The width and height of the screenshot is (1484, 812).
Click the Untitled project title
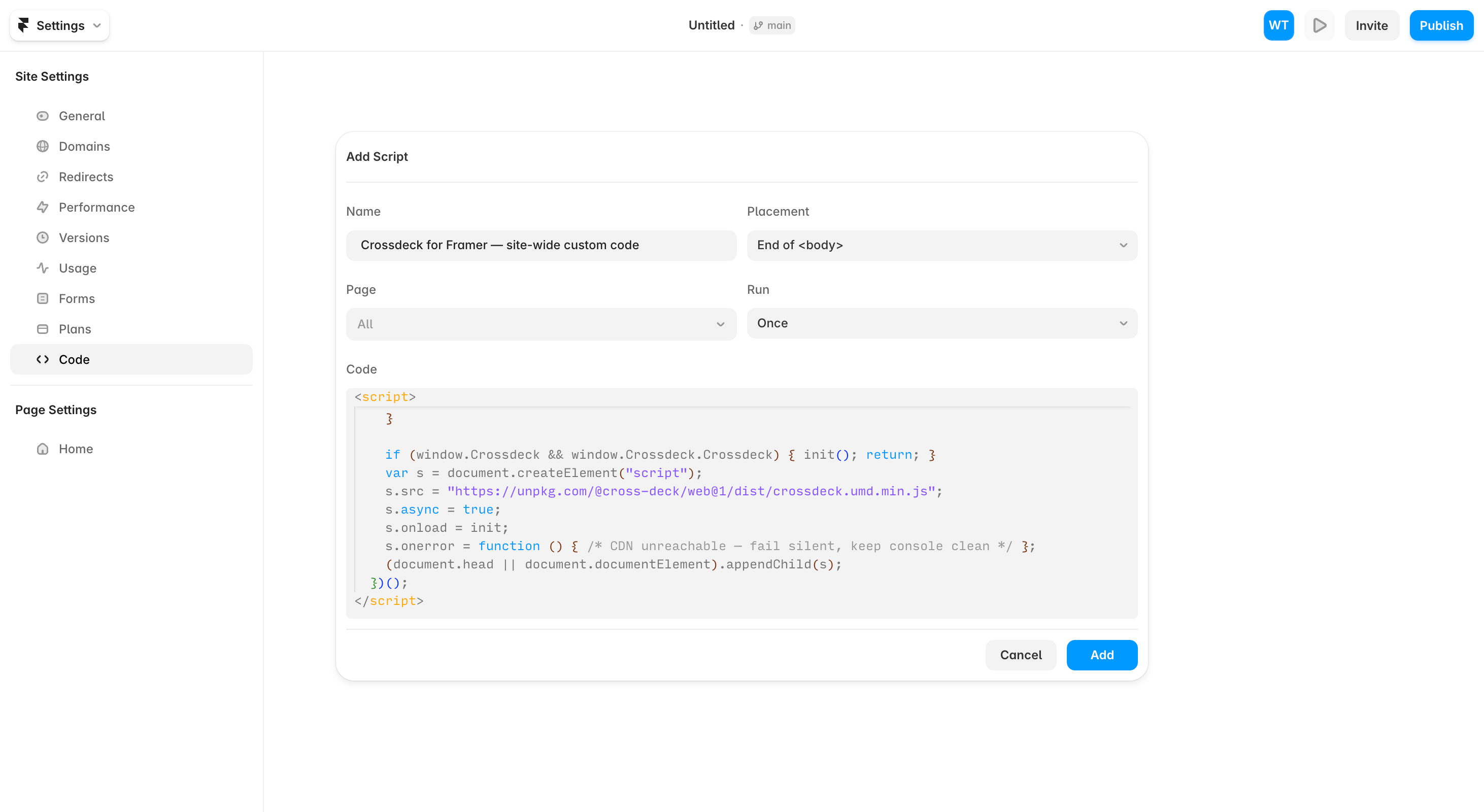click(712, 25)
